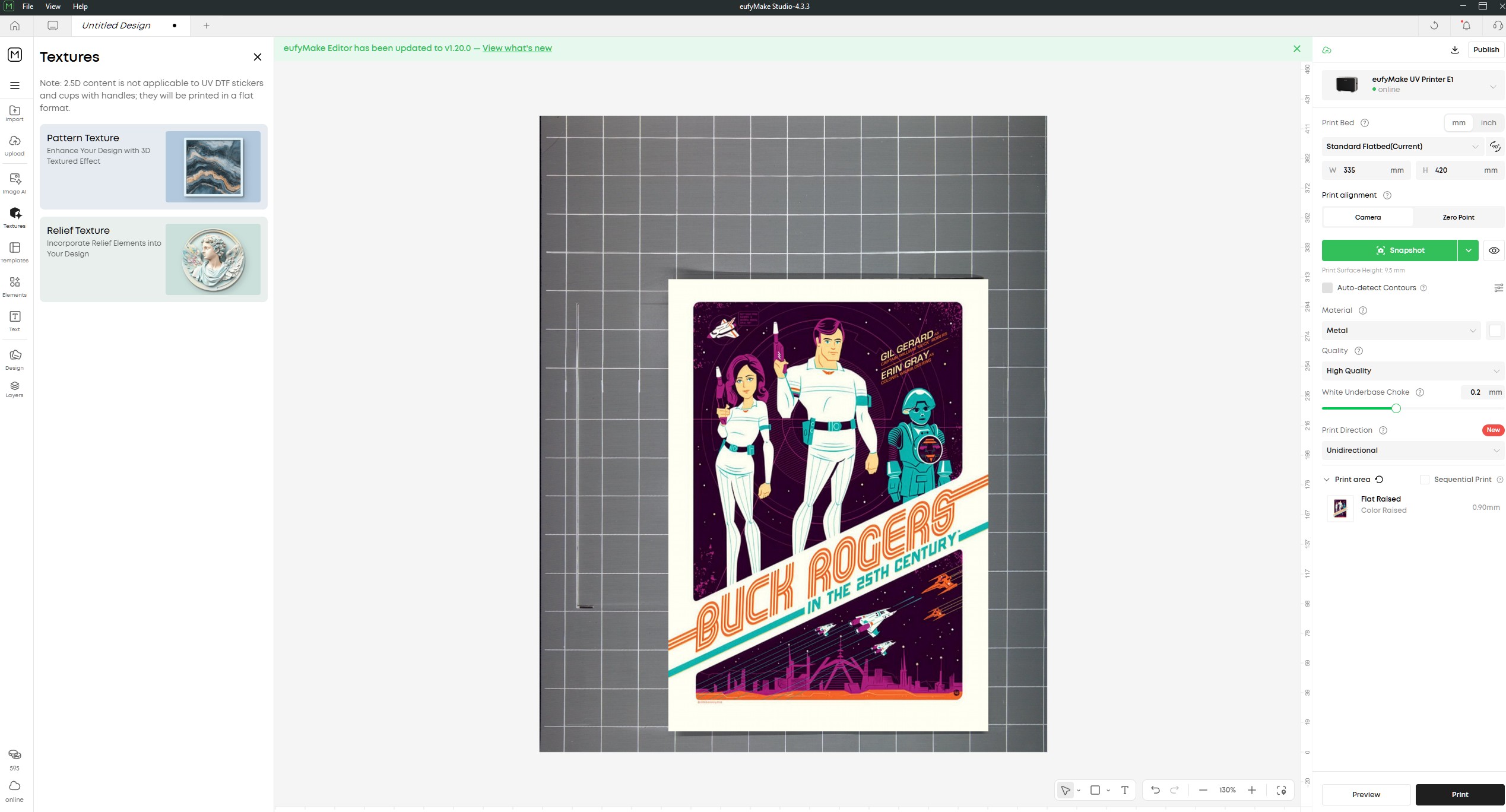Open the Unidirectional print direction dropdown
Image resolution: width=1506 pixels, height=812 pixels.
pyautogui.click(x=1413, y=451)
